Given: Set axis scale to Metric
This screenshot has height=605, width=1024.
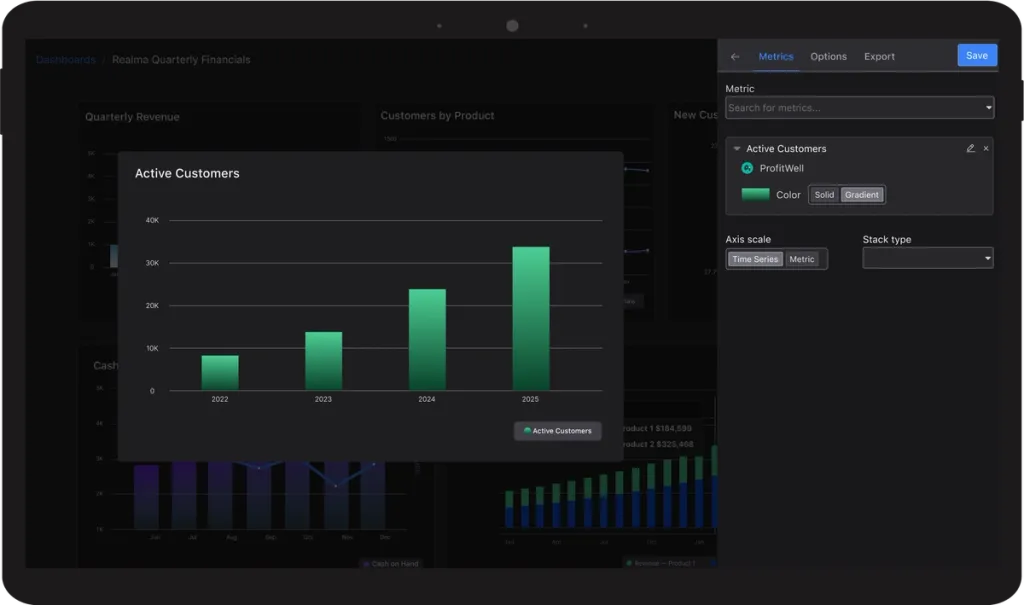Looking at the screenshot, I should [802, 259].
